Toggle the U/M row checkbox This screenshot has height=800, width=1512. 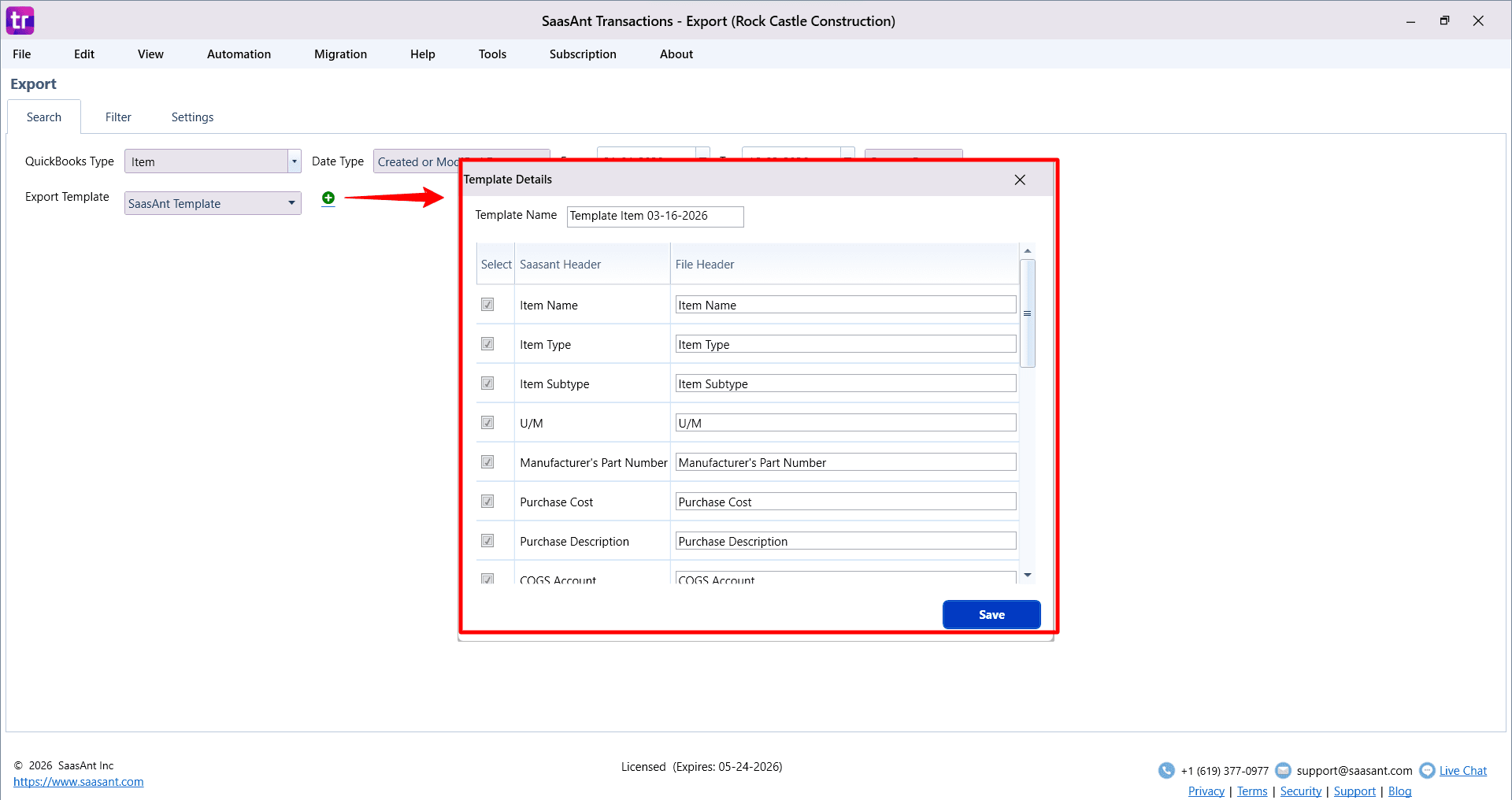pos(487,423)
